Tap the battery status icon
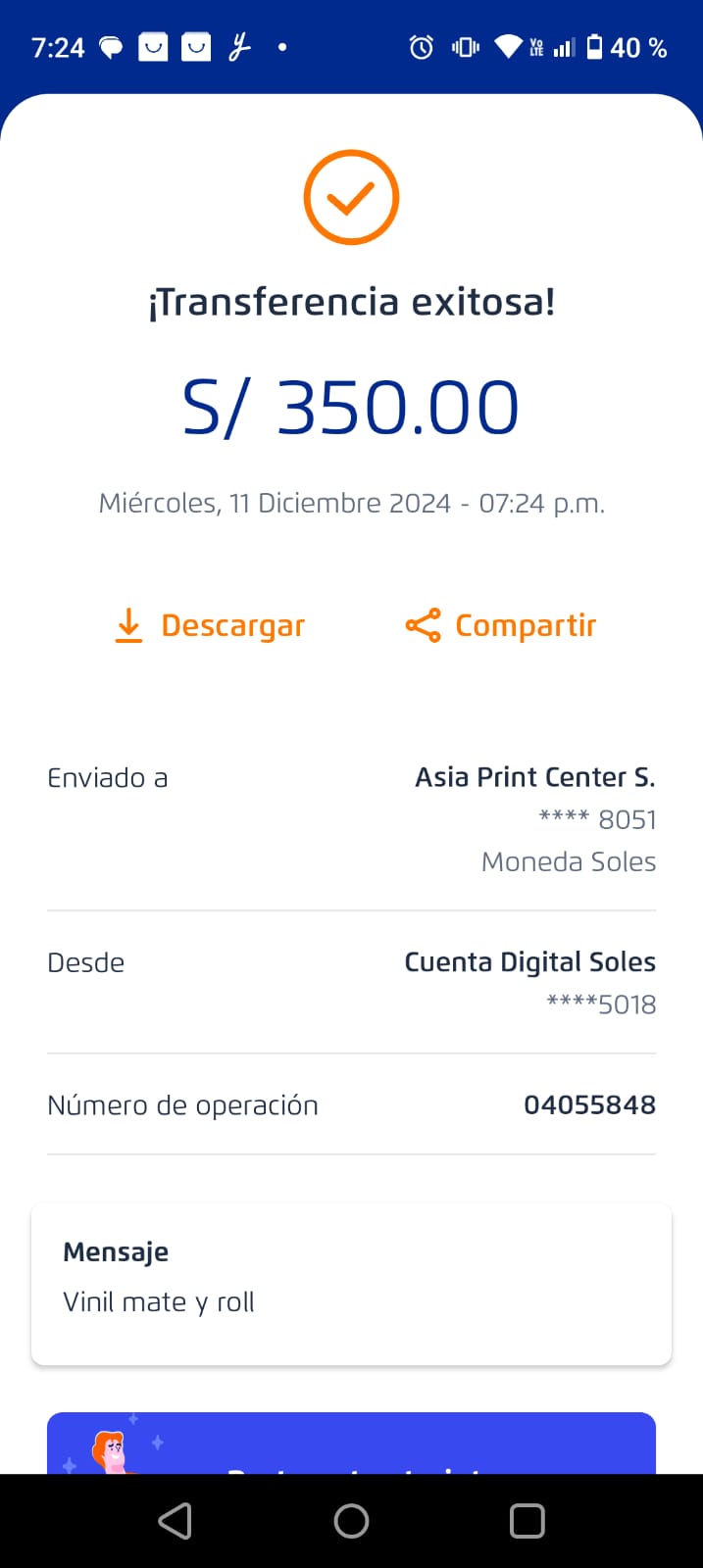 594,47
